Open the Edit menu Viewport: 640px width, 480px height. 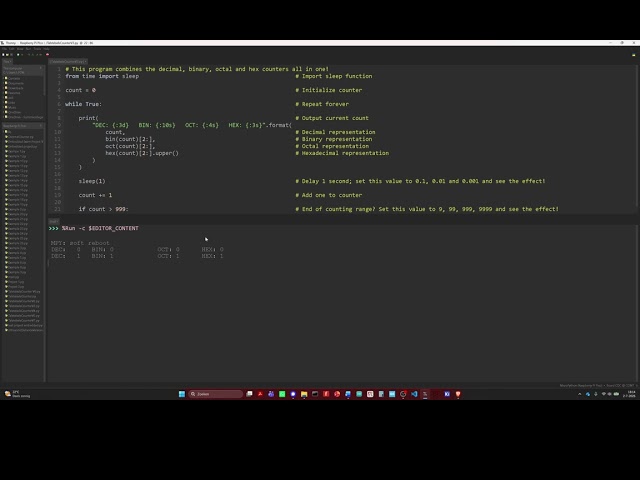[11, 49]
